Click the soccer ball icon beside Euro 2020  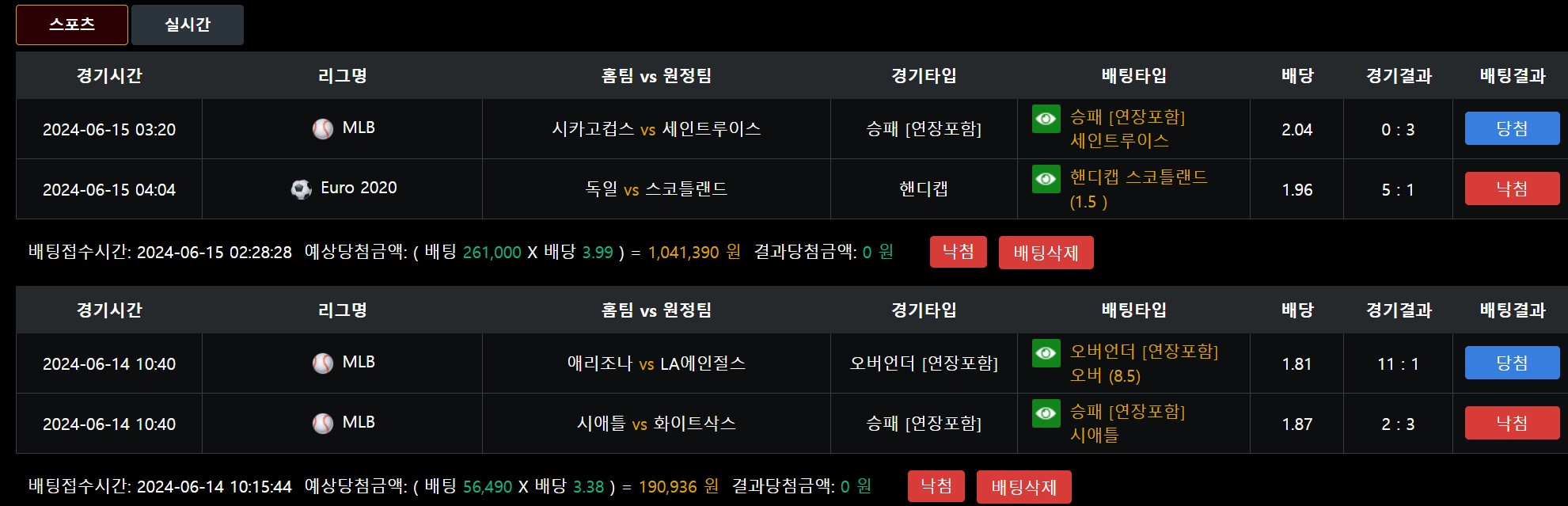pyautogui.click(x=301, y=189)
